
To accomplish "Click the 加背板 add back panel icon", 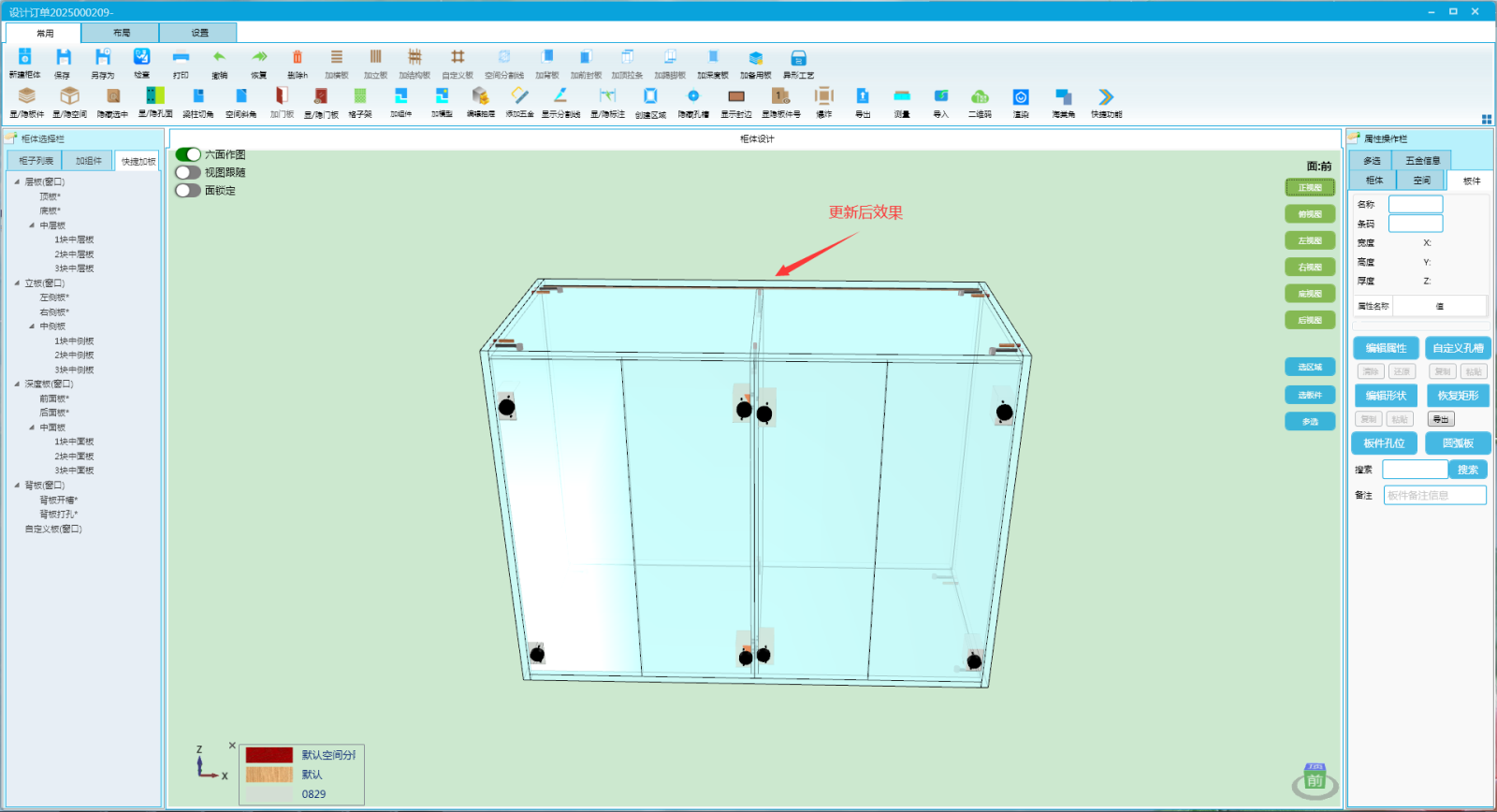I will click(547, 58).
